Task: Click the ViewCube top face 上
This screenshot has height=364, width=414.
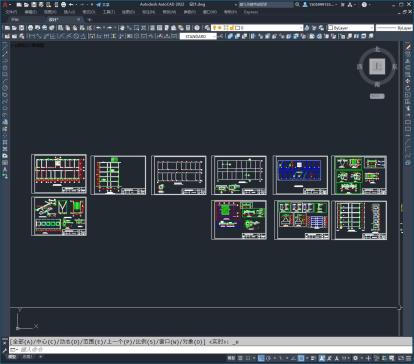Action: [x=377, y=66]
